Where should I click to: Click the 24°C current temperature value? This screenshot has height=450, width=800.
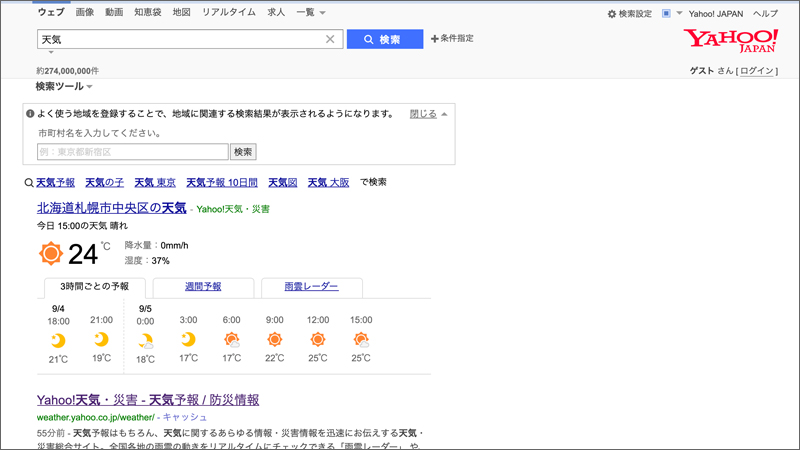88,254
